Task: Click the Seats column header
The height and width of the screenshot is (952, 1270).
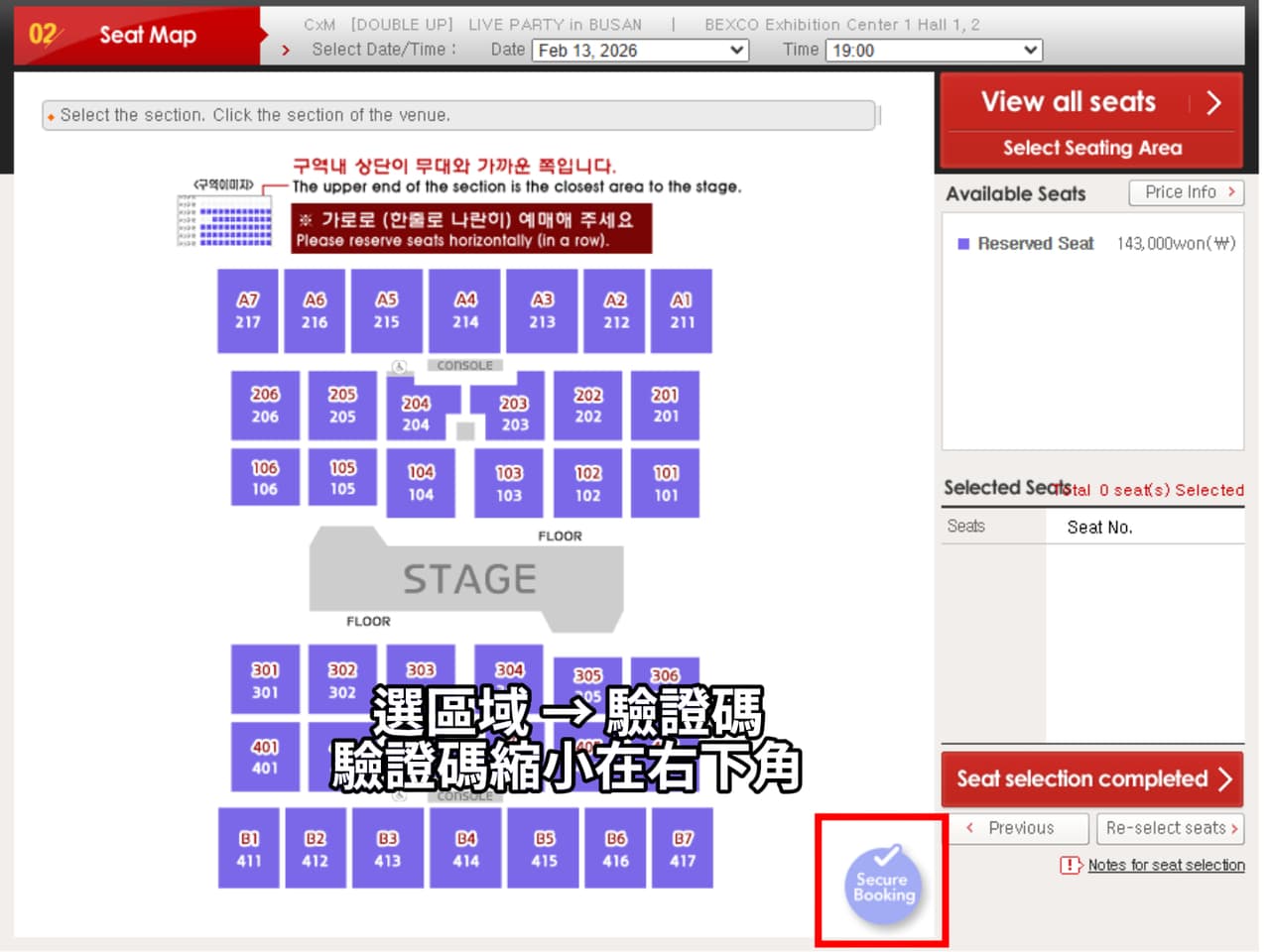Action: pyautogui.click(x=965, y=527)
